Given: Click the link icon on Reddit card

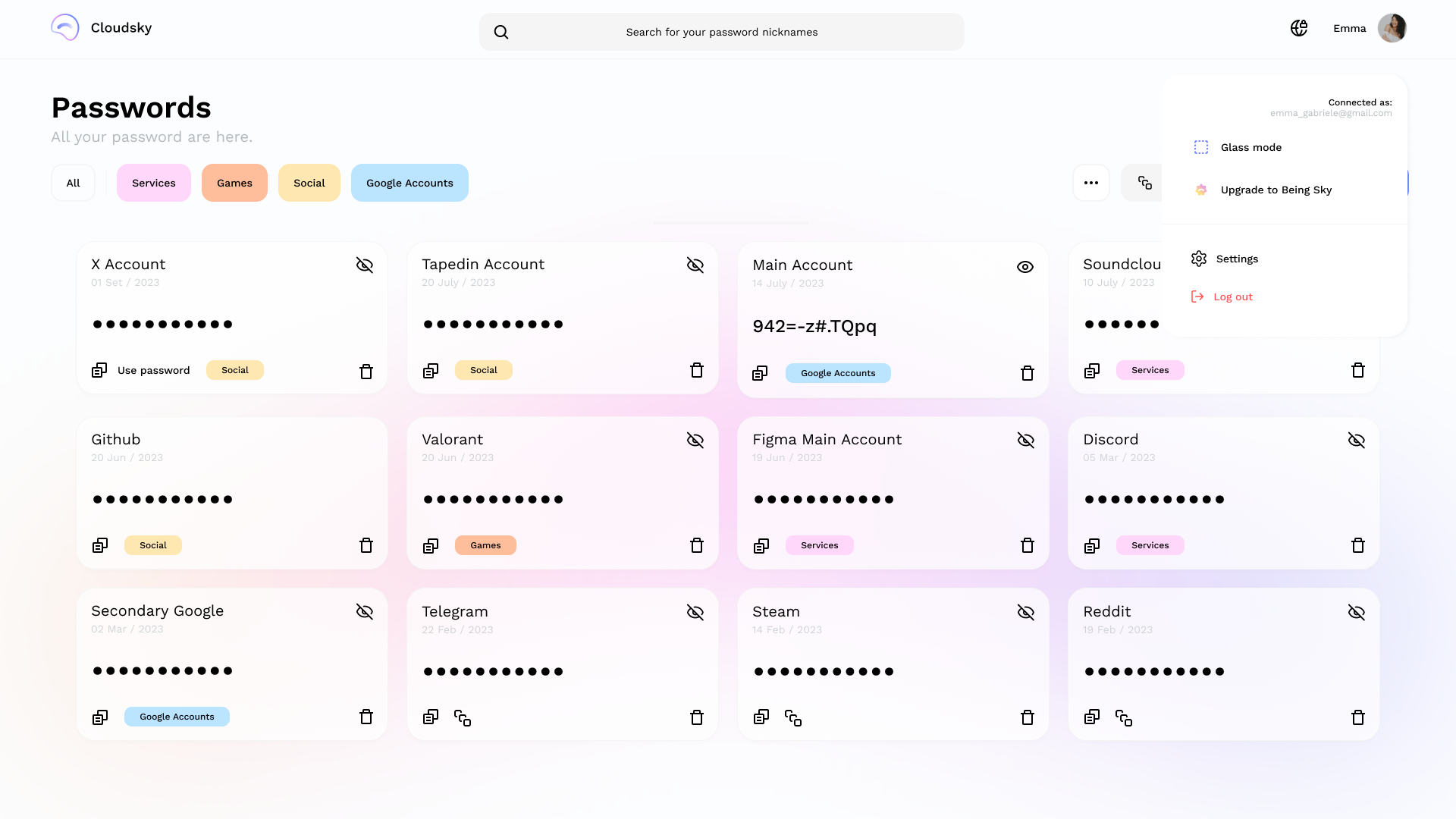Looking at the screenshot, I should (x=1124, y=717).
